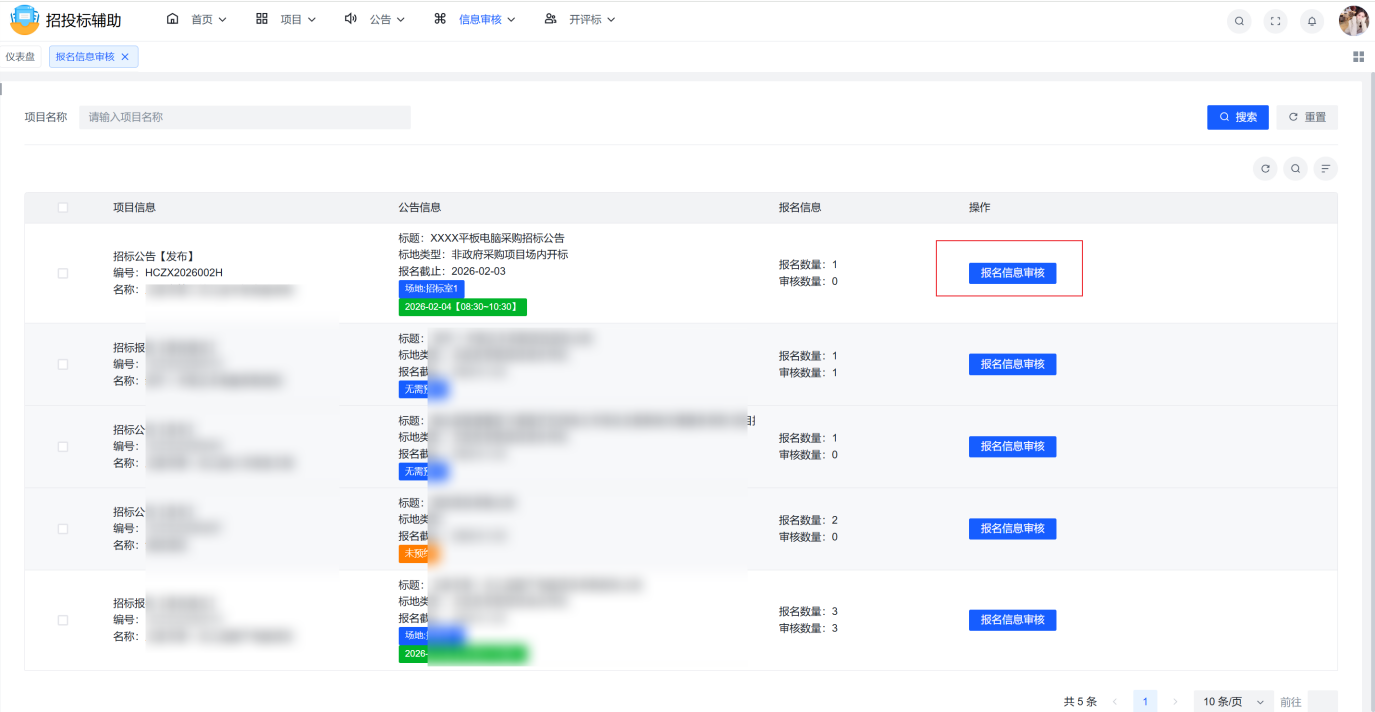Click the search magnifier icon in top header
The height and width of the screenshot is (712, 1375).
[x=1239, y=21]
